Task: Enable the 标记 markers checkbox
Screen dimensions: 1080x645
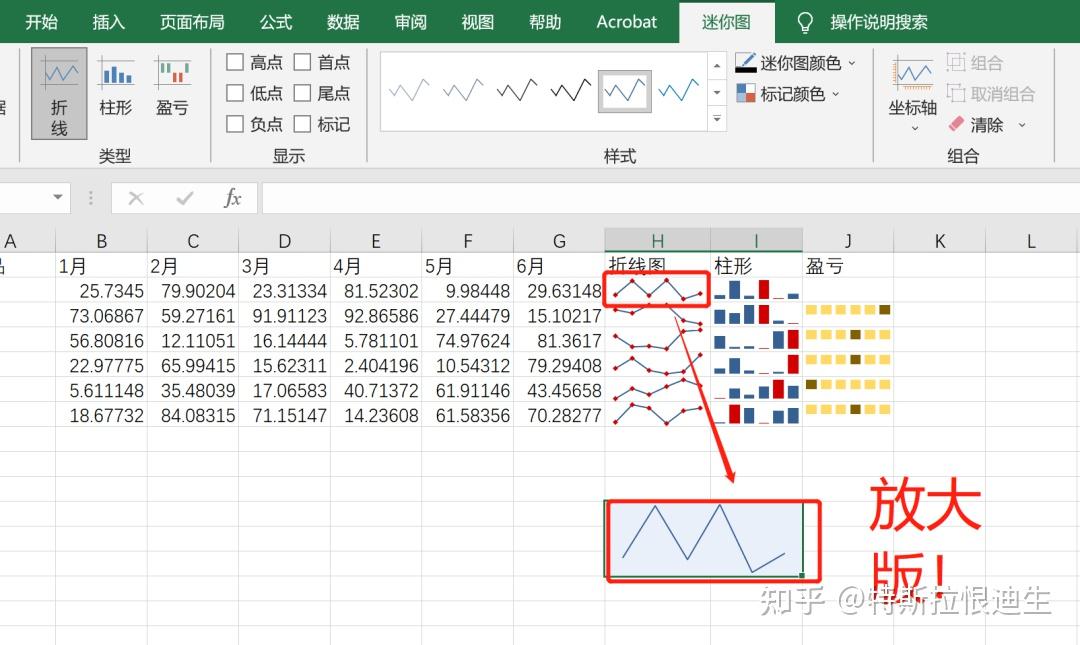Action: pyautogui.click(x=302, y=124)
